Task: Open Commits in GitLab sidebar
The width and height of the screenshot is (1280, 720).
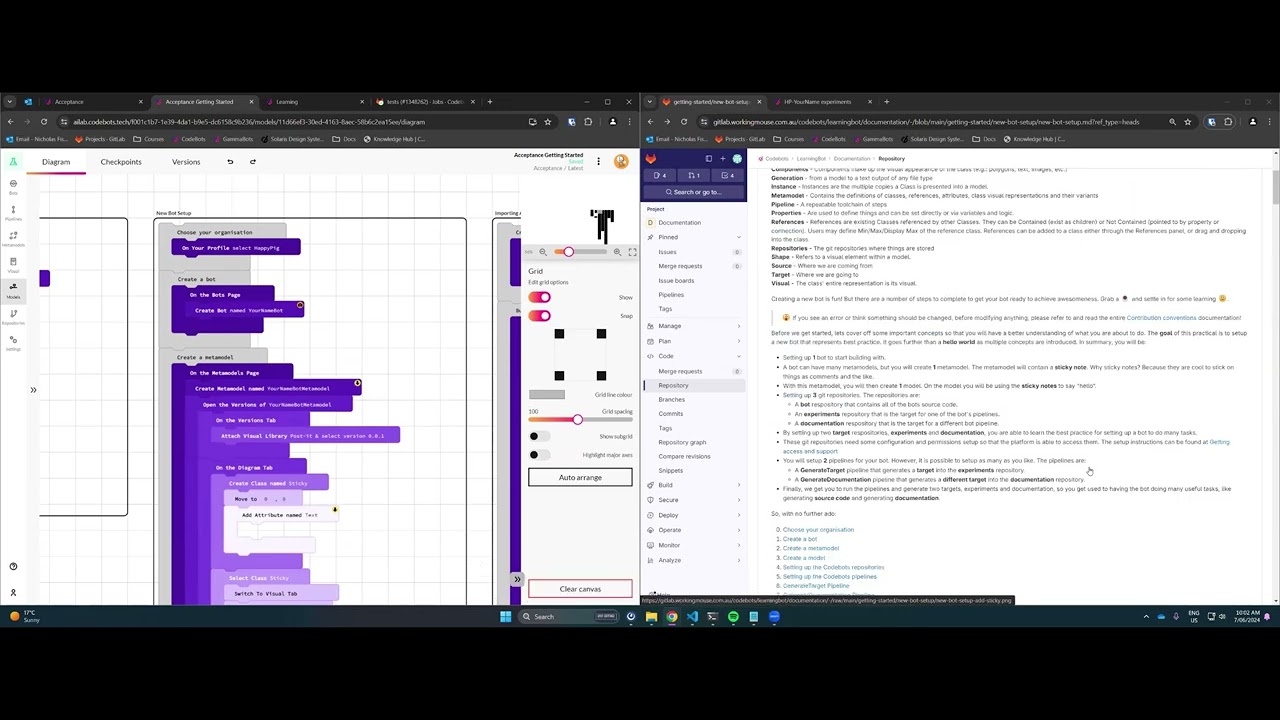Action: pos(670,414)
